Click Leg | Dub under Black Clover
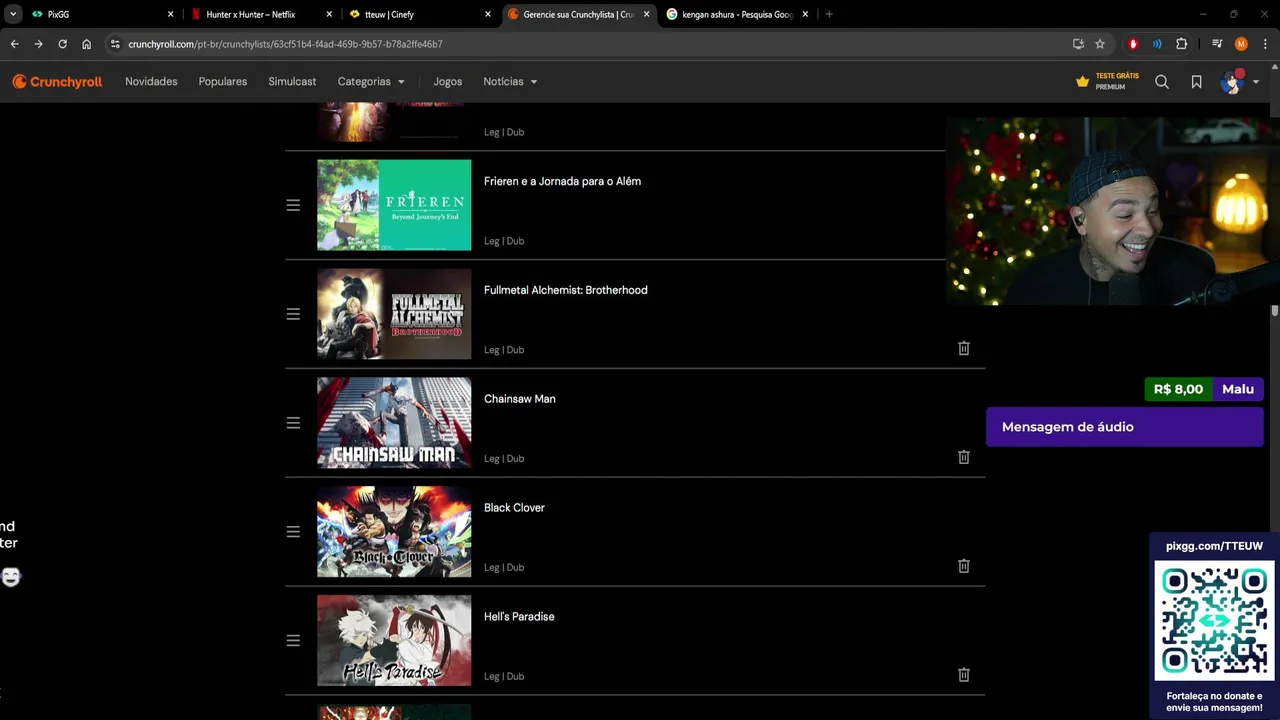The image size is (1280, 720). [504, 568]
